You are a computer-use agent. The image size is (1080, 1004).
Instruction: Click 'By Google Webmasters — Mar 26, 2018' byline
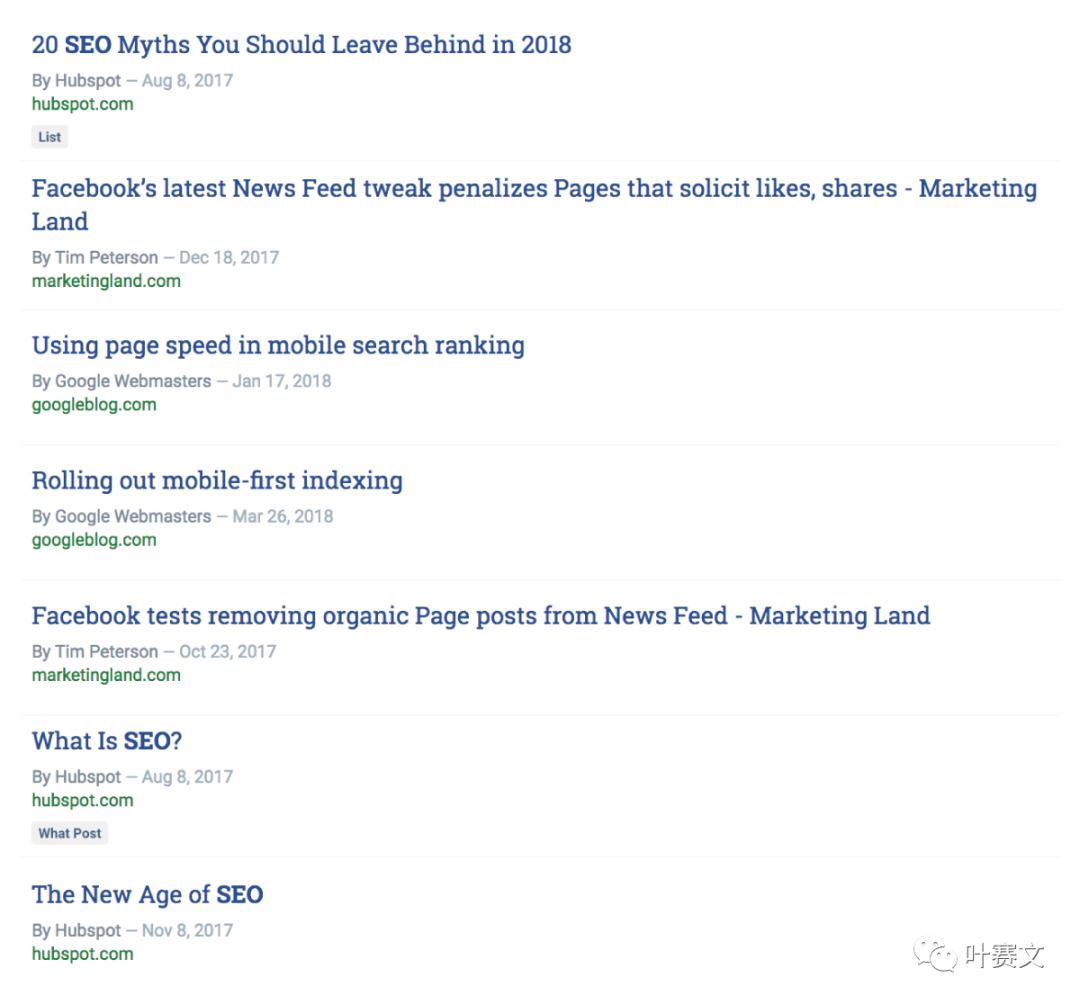click(183, 516)
